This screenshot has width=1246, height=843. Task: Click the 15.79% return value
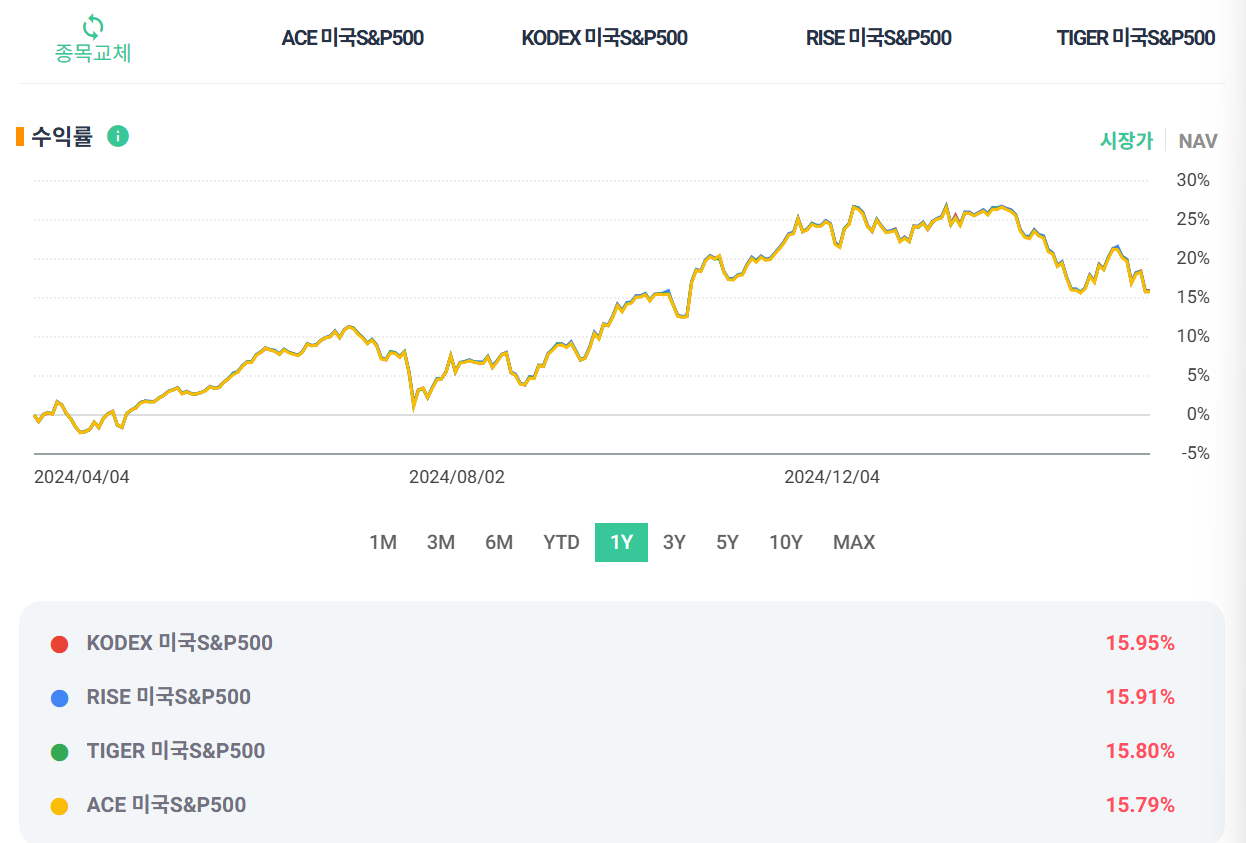(x=1140, y=805)
